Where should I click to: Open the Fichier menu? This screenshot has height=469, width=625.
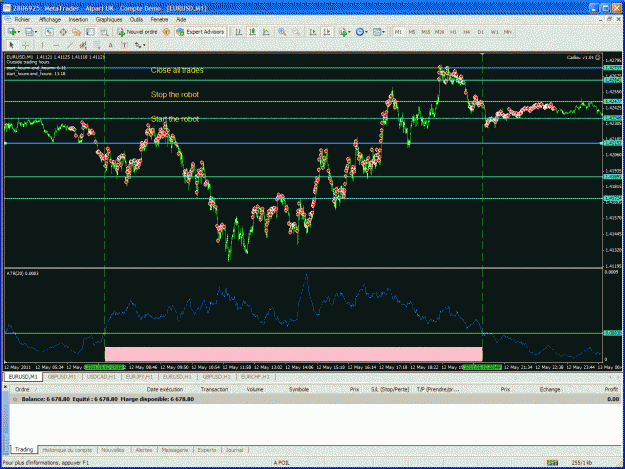point(22,19)
